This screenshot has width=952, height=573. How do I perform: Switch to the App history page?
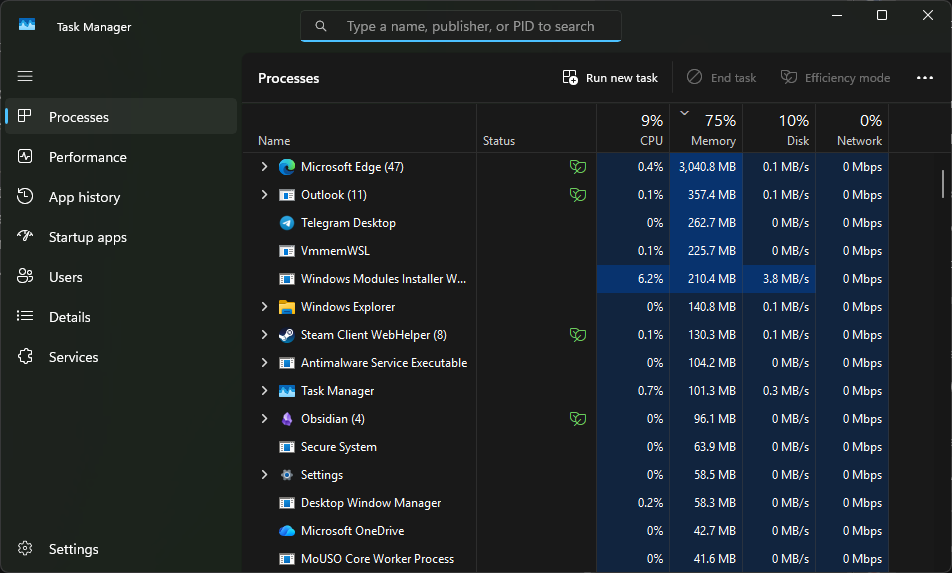84,197
